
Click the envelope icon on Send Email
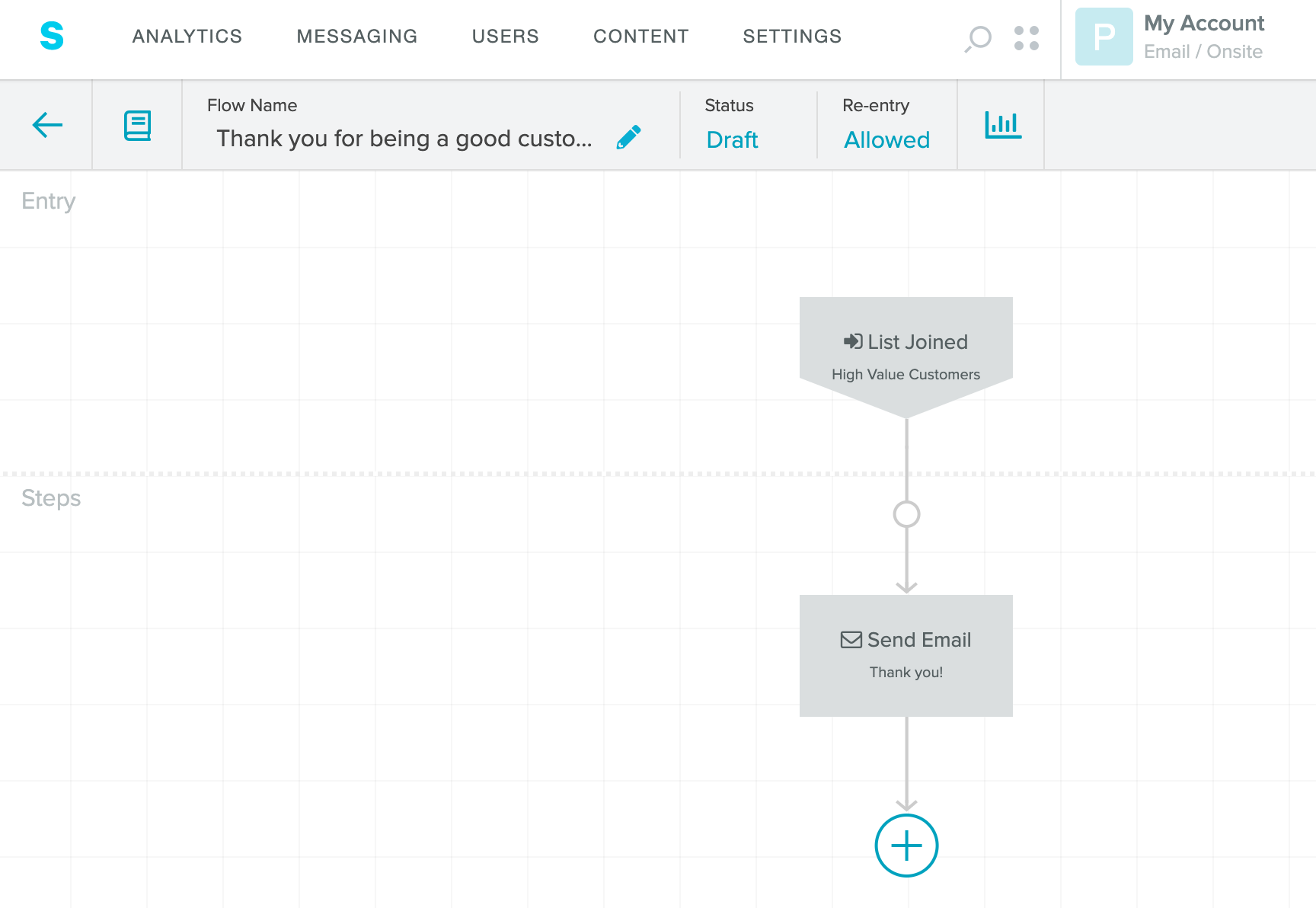pyautogui.click(x=851, y=640)
